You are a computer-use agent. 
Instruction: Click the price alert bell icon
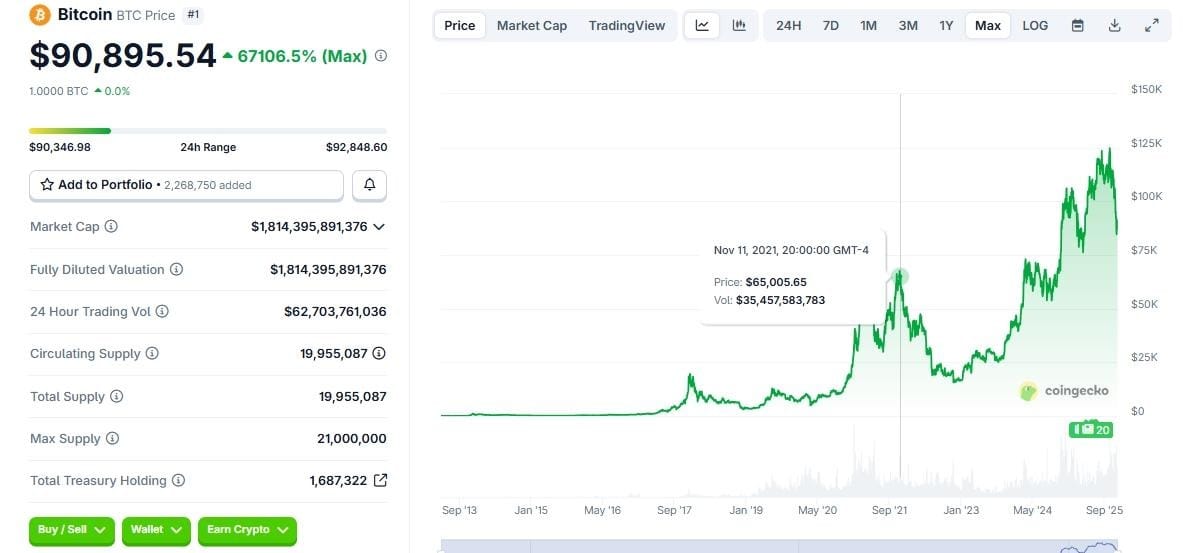tap(370, 185)
